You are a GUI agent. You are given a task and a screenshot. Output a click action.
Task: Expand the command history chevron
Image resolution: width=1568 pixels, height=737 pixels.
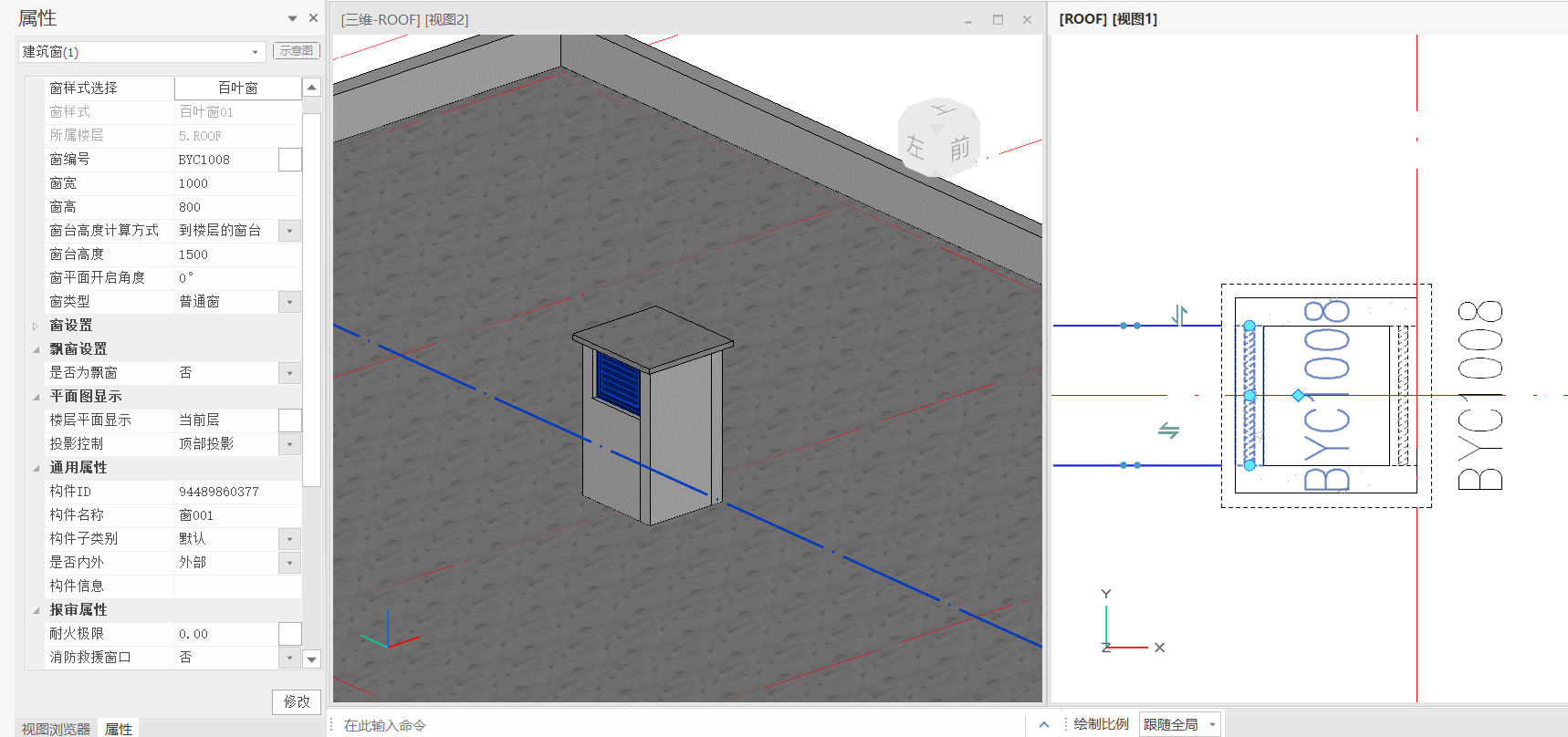pyautogui.click(x=1044, y=724)
